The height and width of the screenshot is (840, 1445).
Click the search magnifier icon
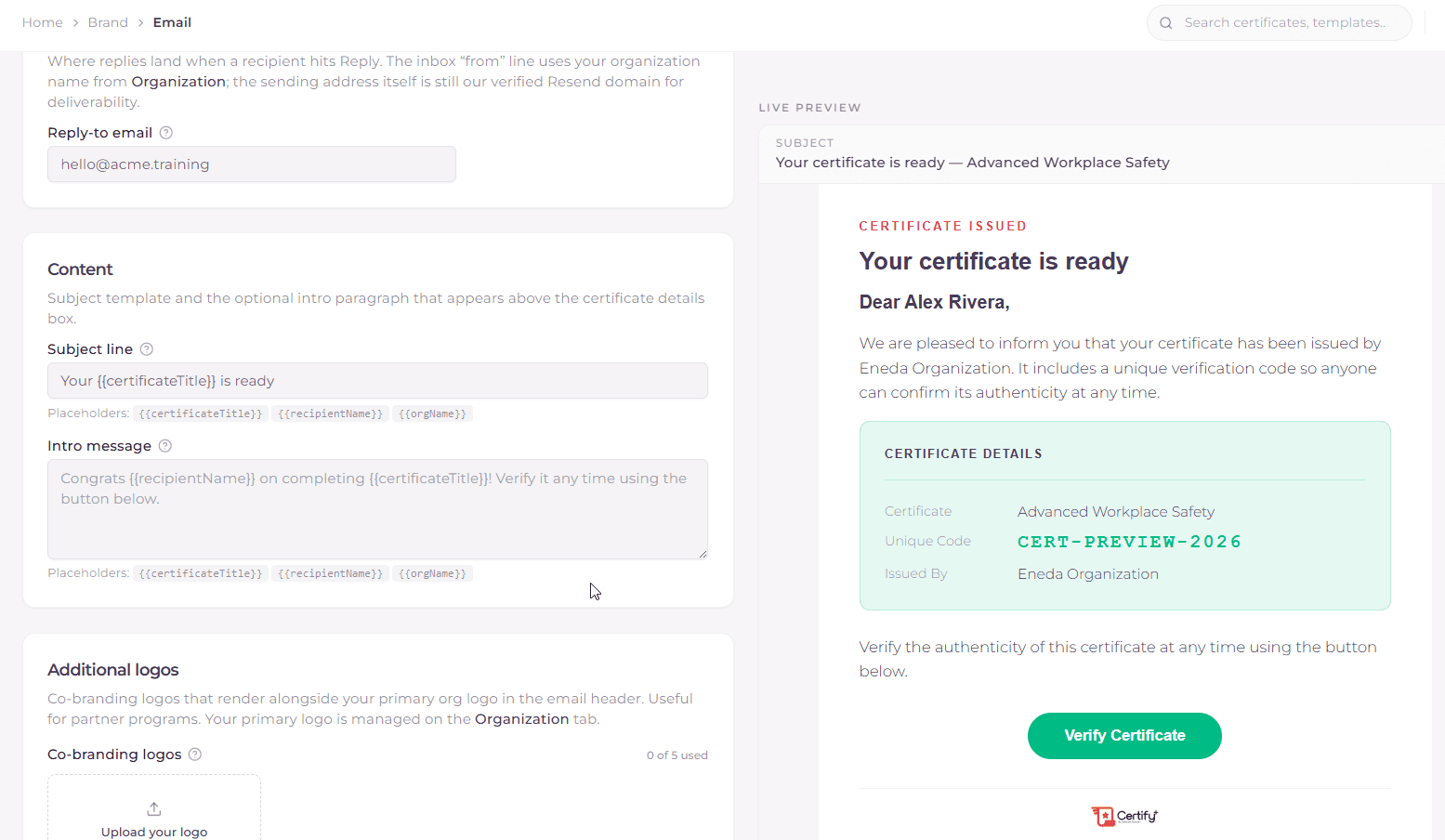[1166, 23]
